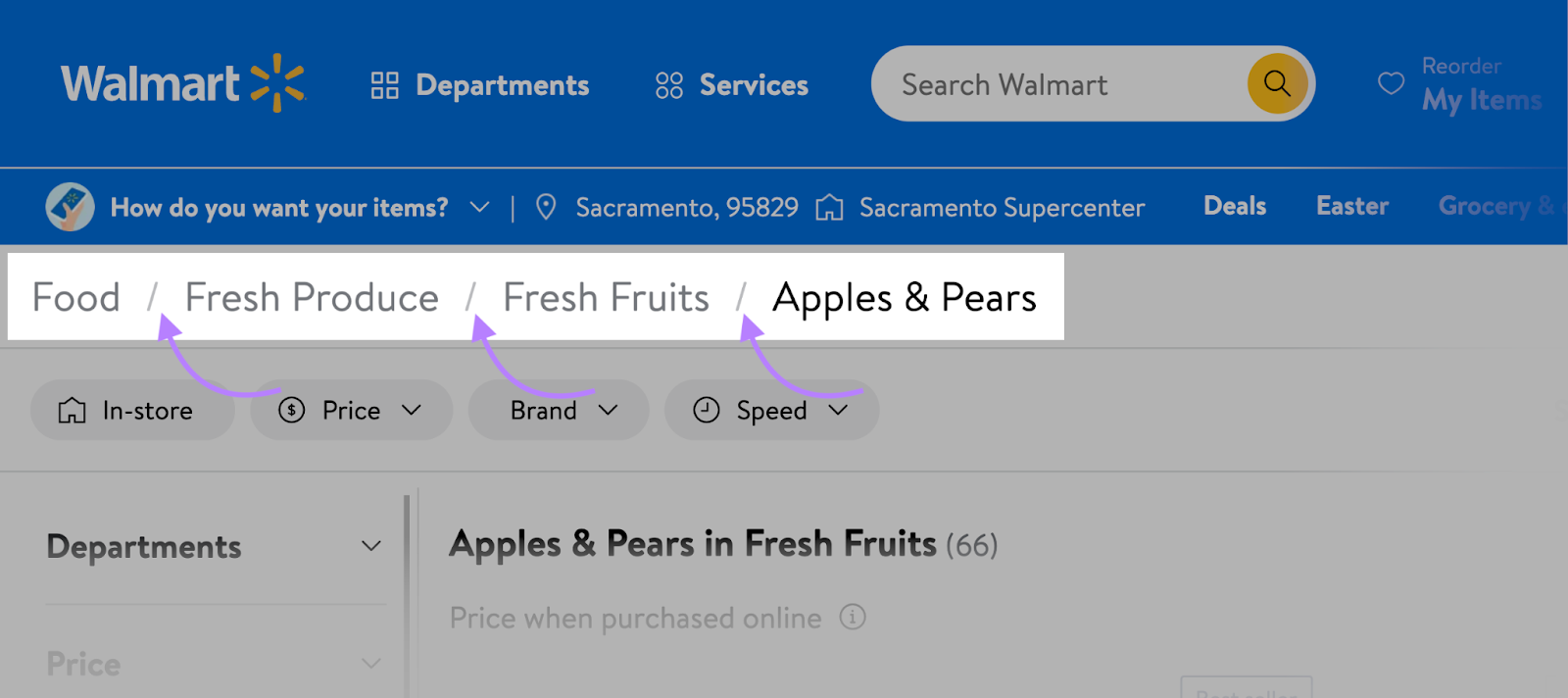Click the Sacramento Supercenter store icon
Screen dimensions: 1568x698
(830, 207)
